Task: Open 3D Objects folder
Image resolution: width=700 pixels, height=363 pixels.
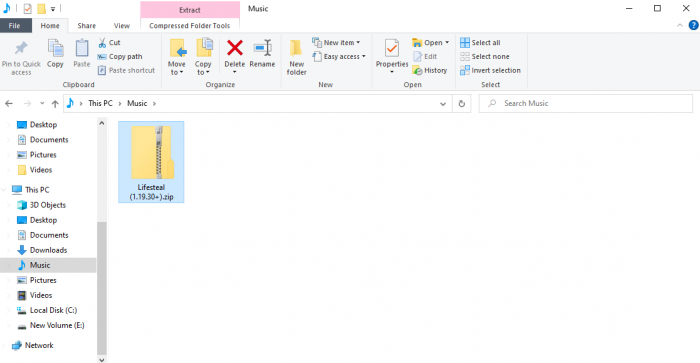Action: point(48,205)
